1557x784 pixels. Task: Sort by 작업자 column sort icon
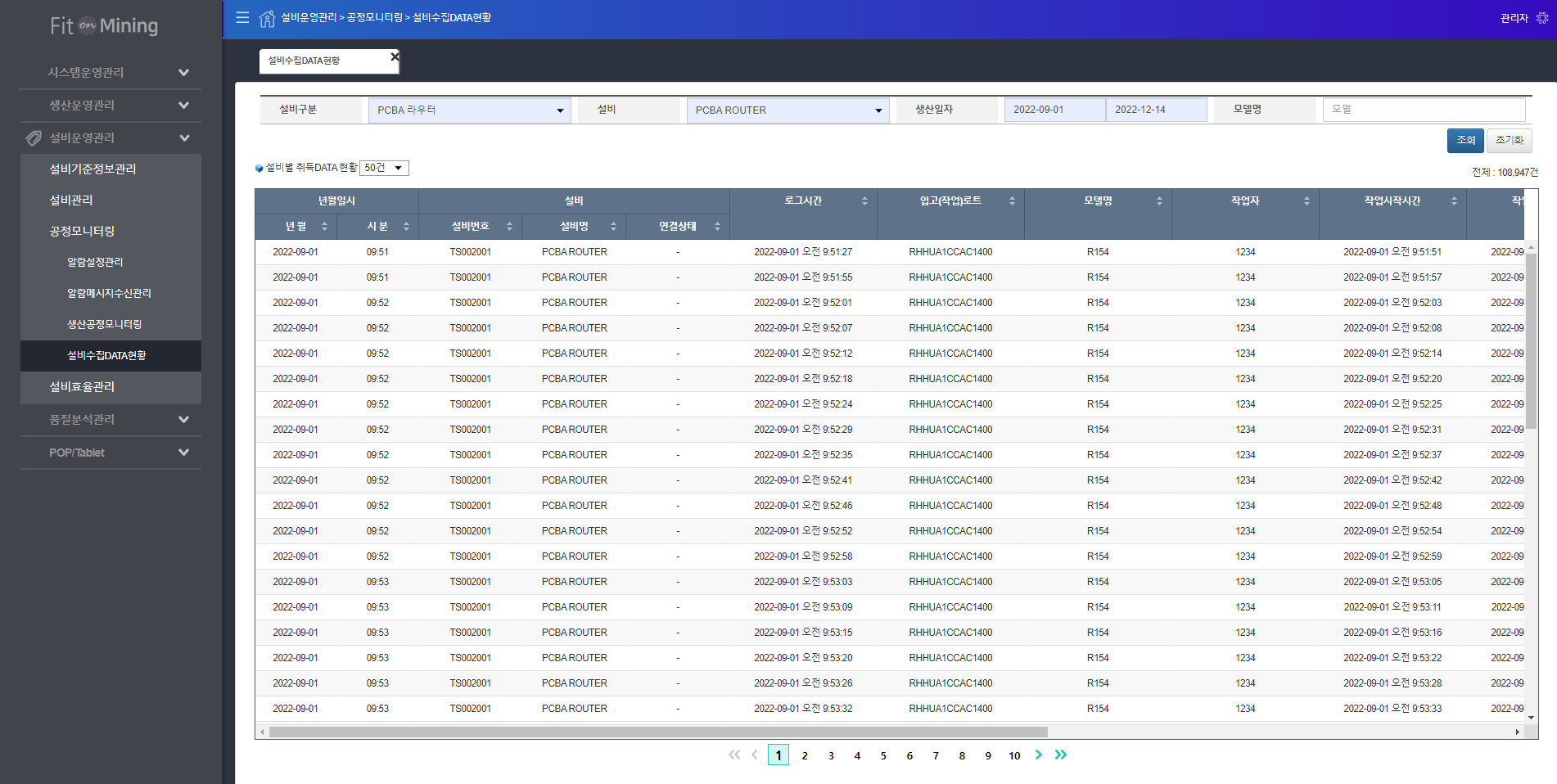click(x=1307, y=201)
